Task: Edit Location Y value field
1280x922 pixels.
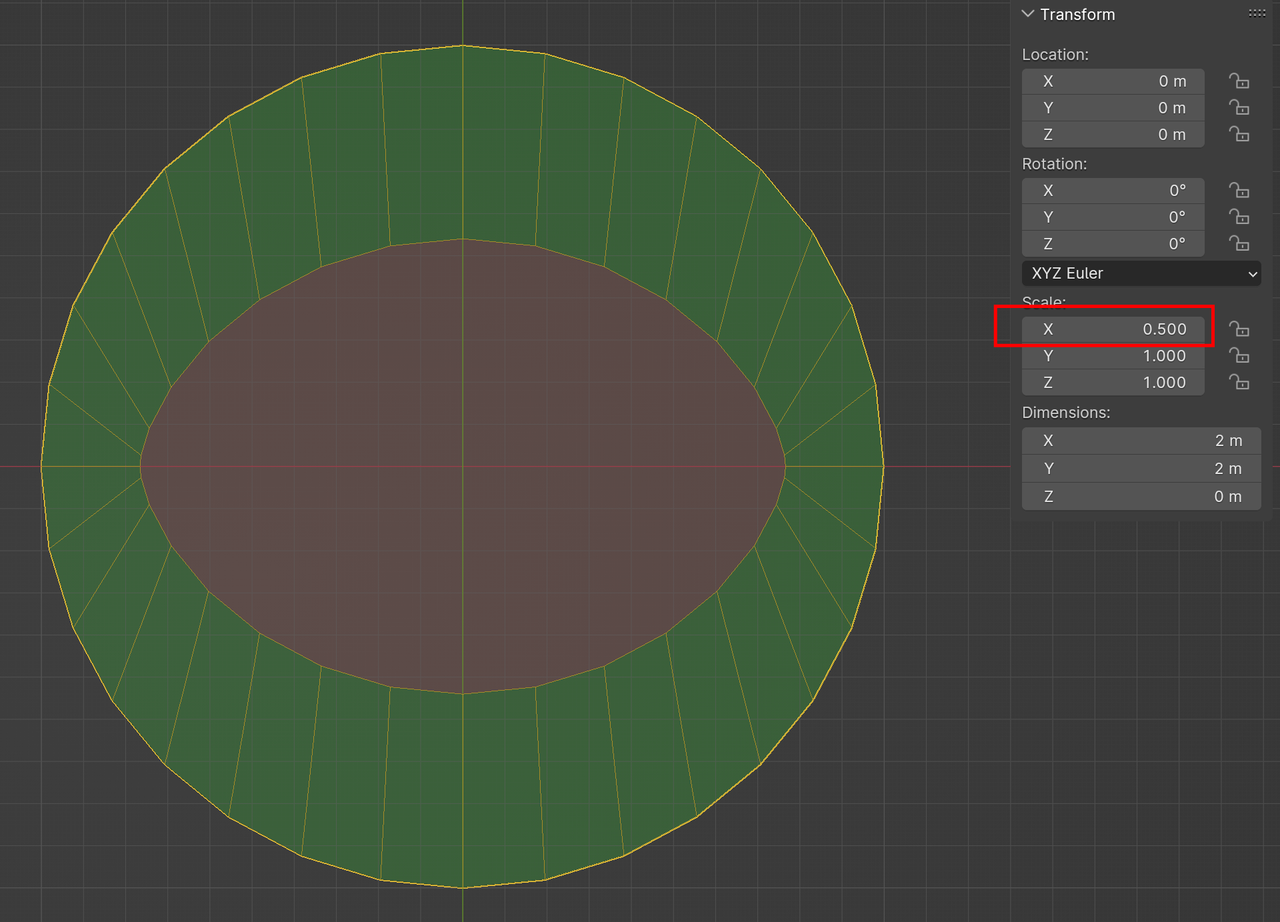Action: (1113, 108)
